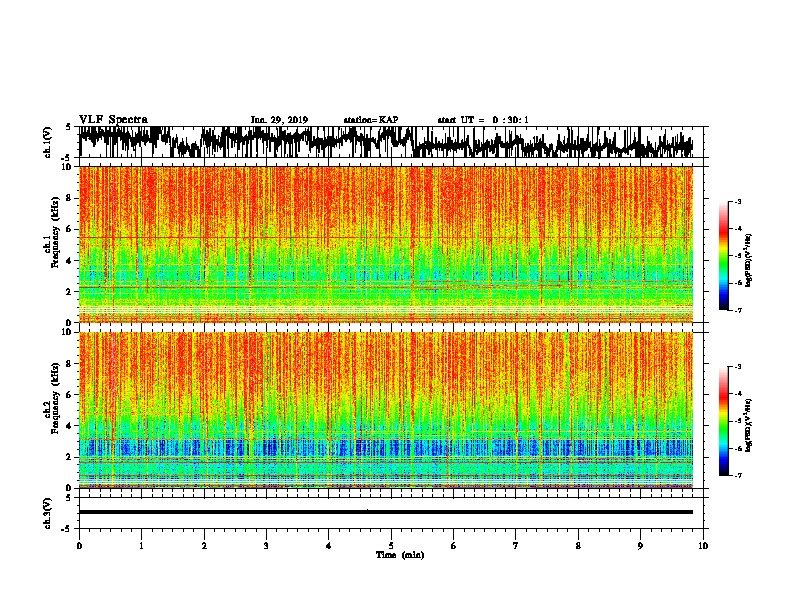Image resolution: width=792 pixels, height=612 pixels.
Task: Click tick label "3" on the Time axis
Action: [x=266, y=546]
